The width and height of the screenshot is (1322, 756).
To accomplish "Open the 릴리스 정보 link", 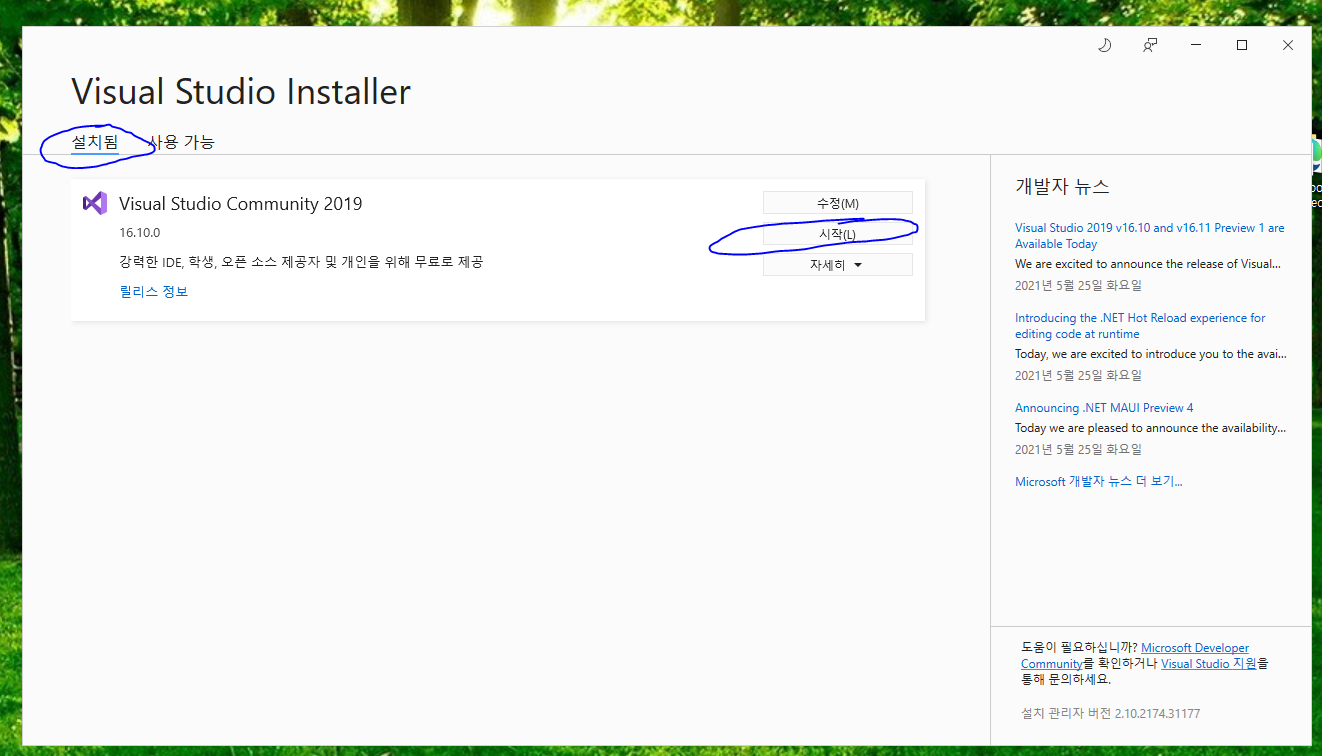I will point(154,291).
